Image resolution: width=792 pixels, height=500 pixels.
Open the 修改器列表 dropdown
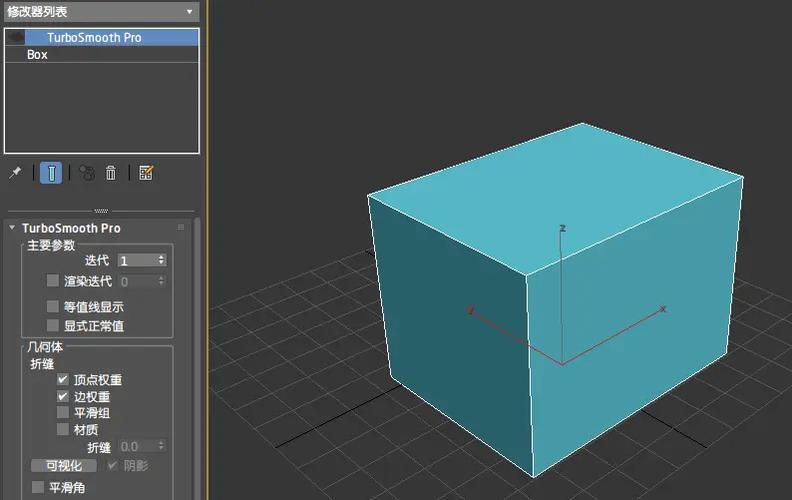(x=102, y=12)
